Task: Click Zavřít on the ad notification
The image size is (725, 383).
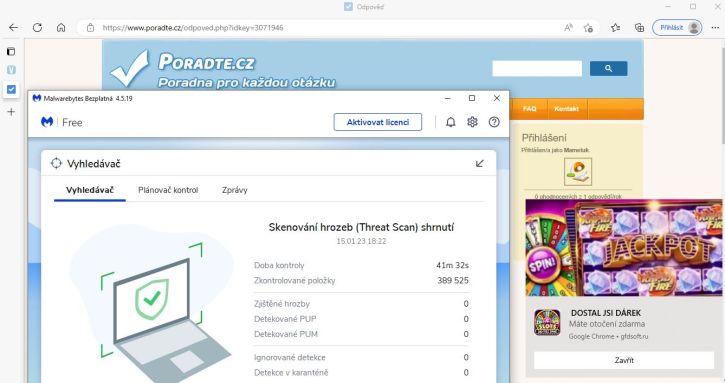Action: click(624, 360)
